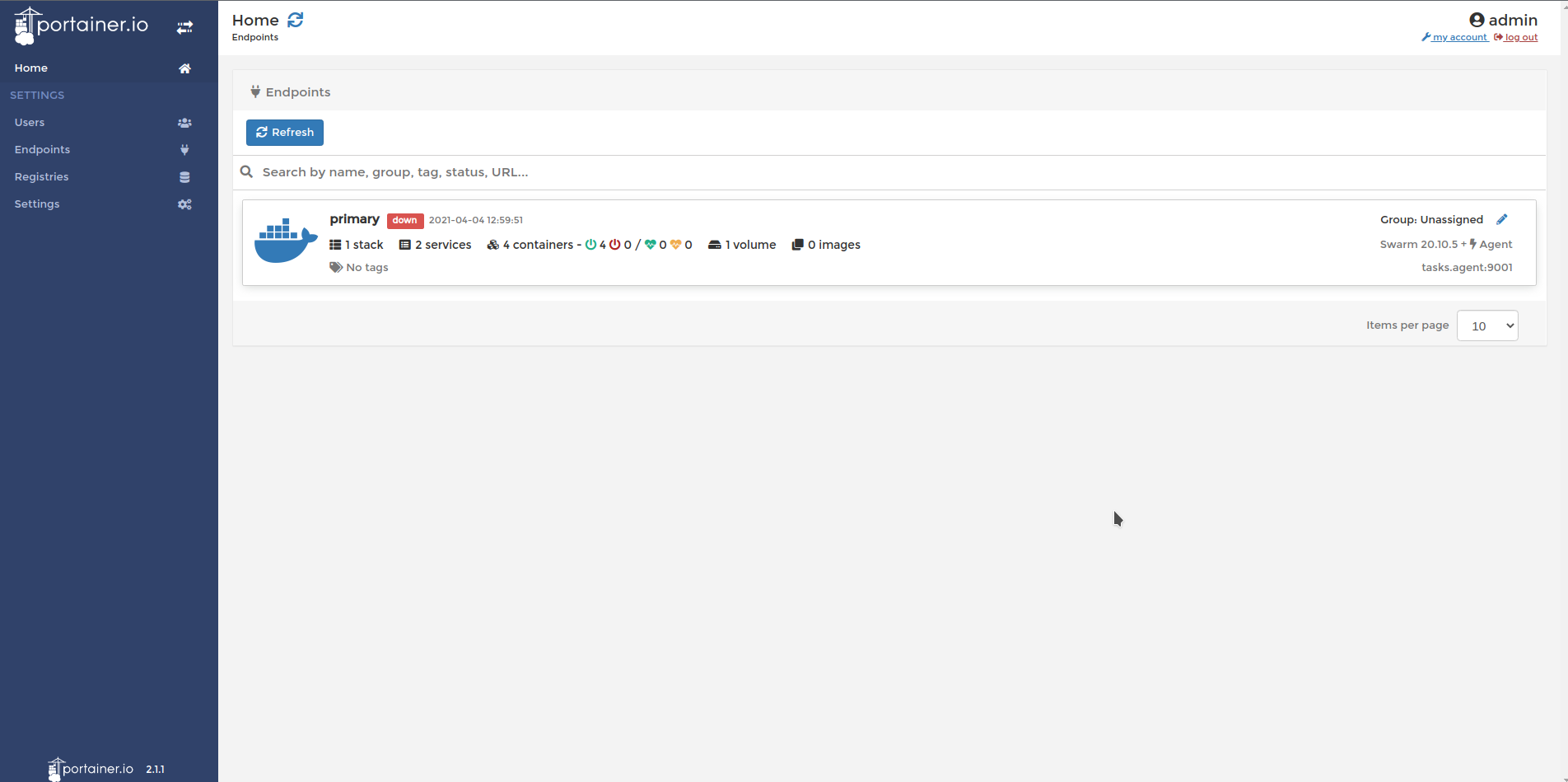Click the refresh icon beside the Home title
1568x782 pixels.
(295, 19)
